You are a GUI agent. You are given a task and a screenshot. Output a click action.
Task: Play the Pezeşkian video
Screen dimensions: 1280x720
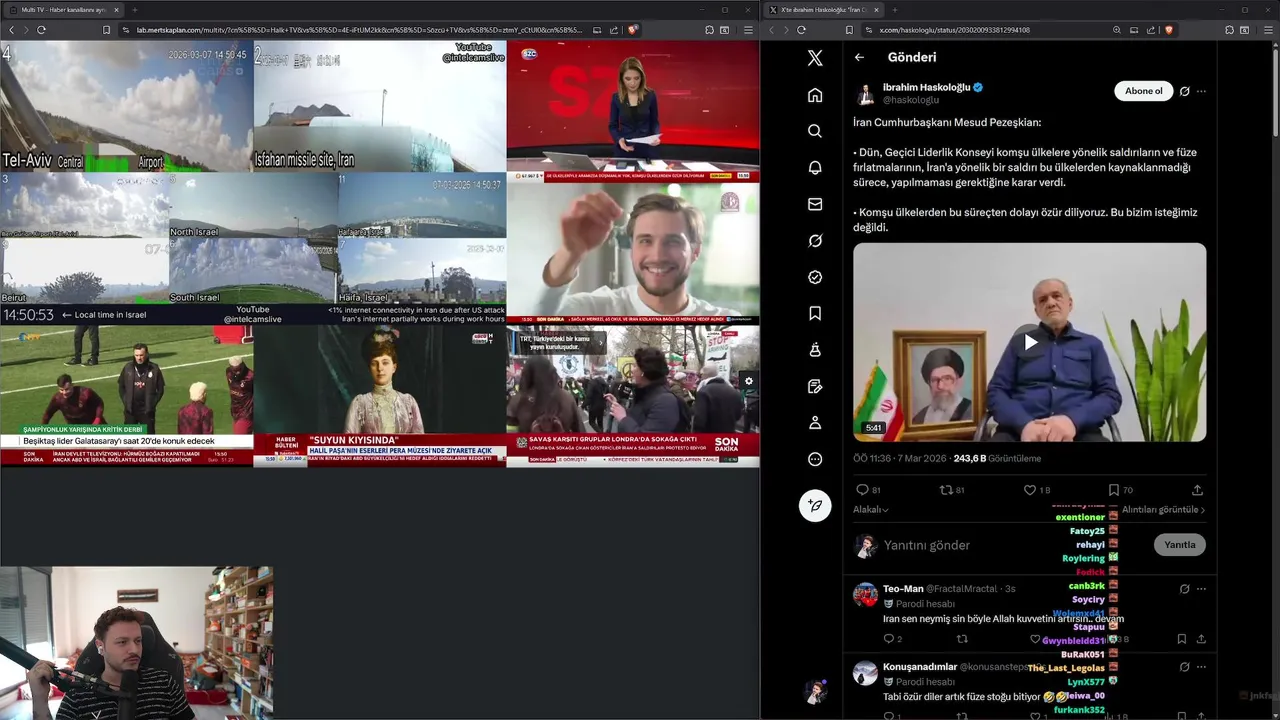1030,342
